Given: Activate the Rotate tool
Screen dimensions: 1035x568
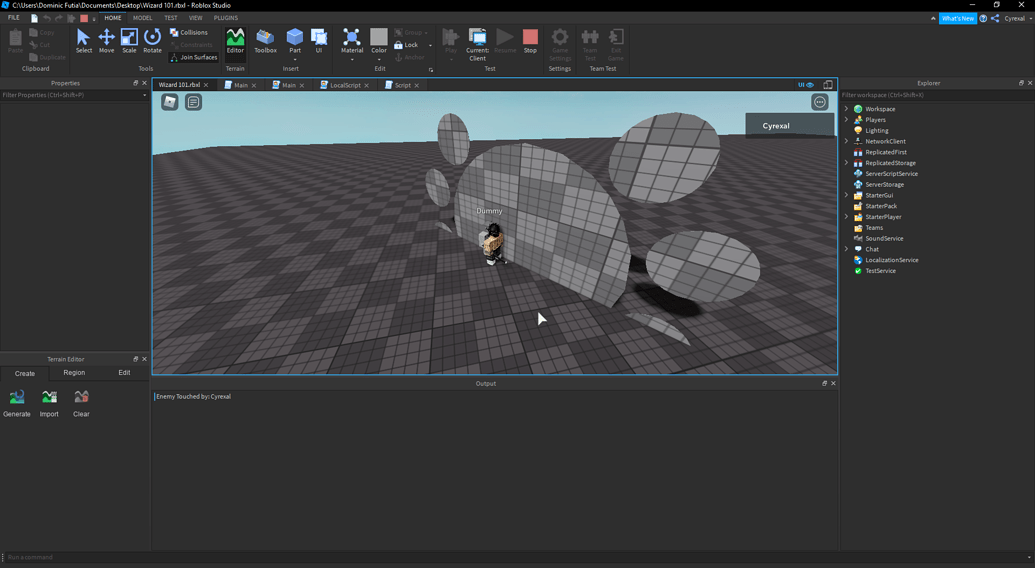Looking at the screenshot, I should tap(152, 41).
